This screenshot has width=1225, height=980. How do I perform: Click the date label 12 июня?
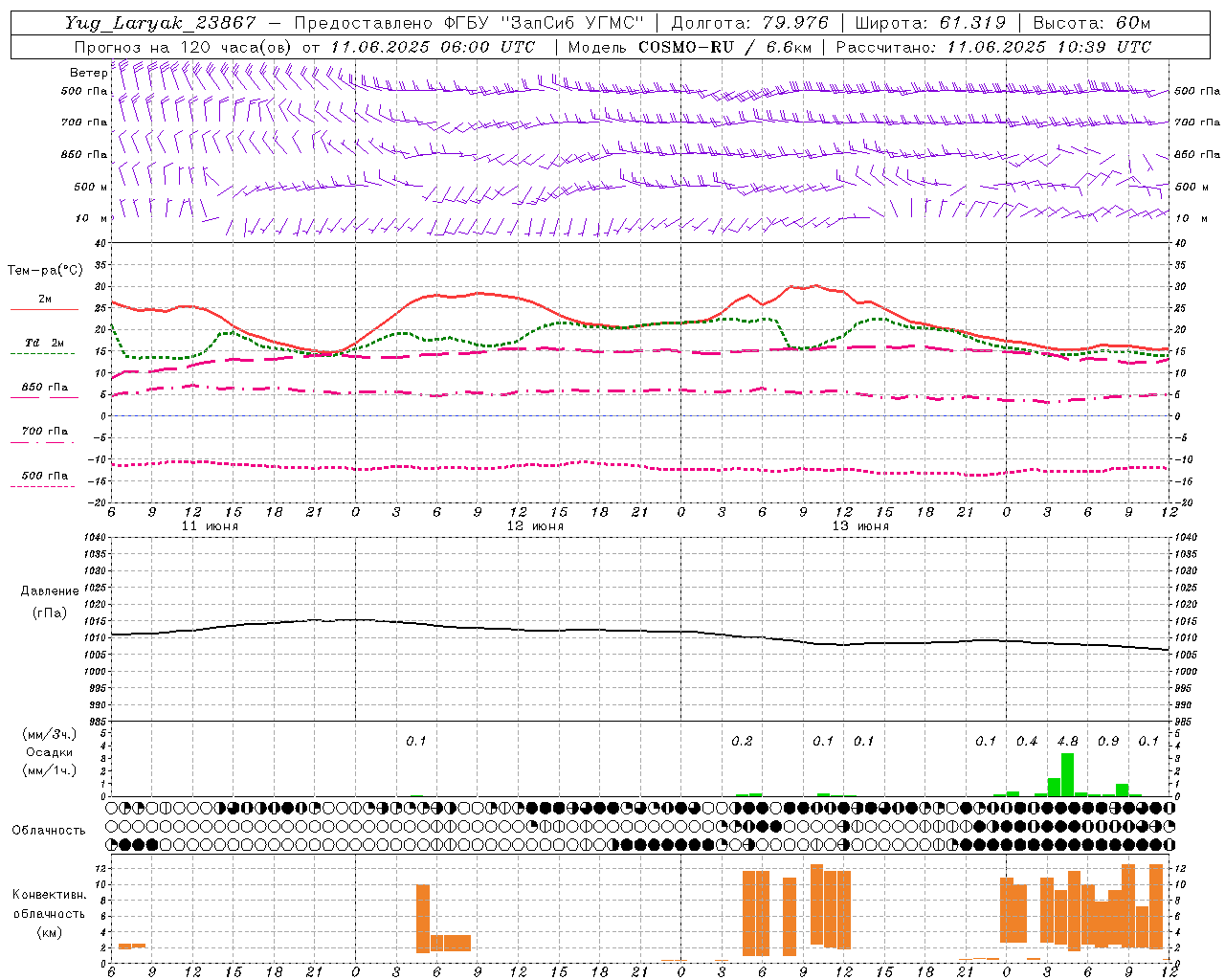pos(535,526)
